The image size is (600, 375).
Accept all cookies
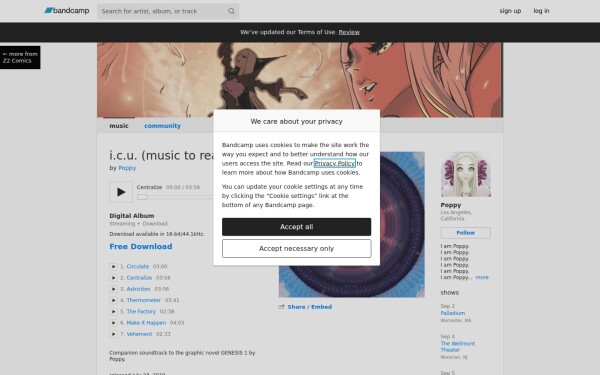(x=297, y=227)
